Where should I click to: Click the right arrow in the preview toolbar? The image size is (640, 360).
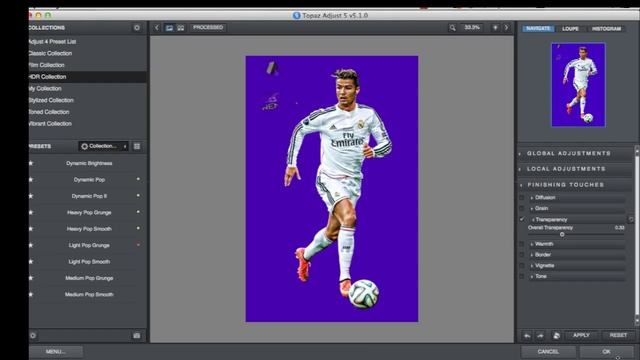pyautogui.click(x=507, y=27)
